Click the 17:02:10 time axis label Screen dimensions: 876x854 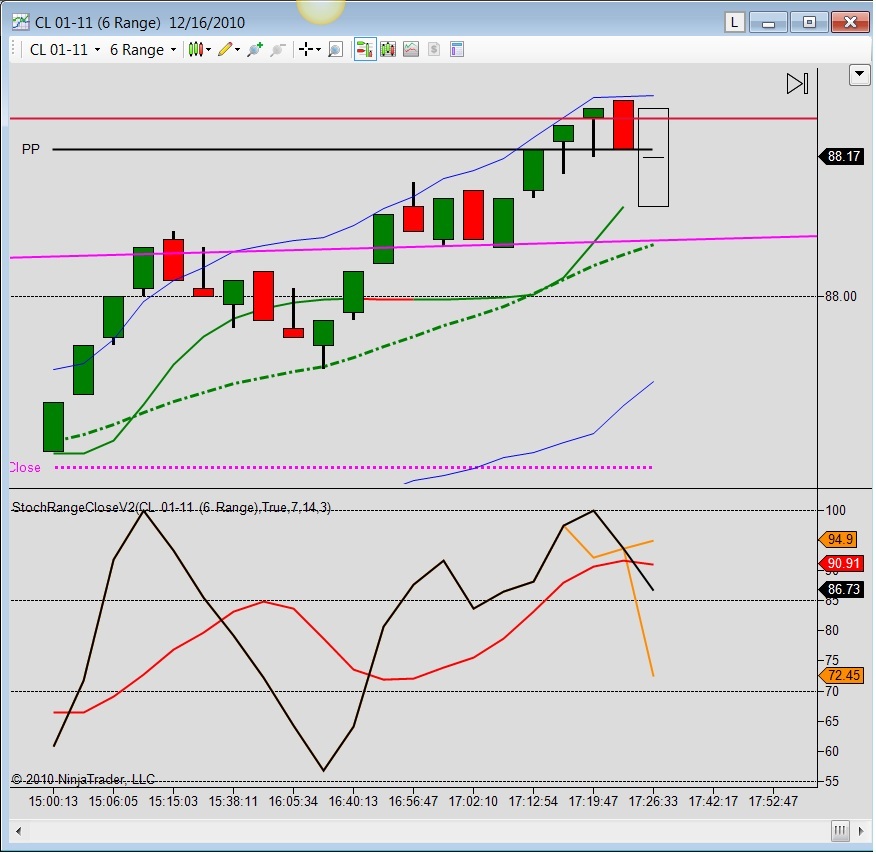pos(473,802)
